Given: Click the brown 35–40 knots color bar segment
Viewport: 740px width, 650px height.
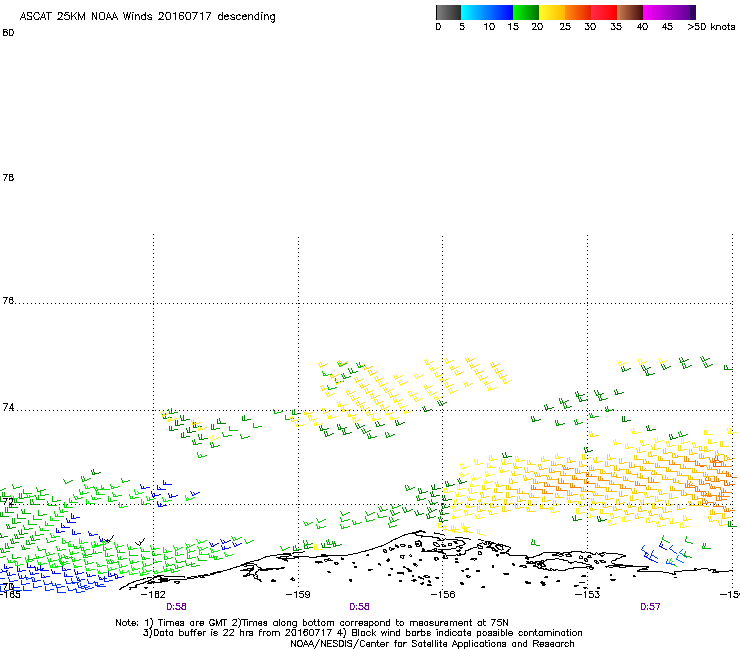Looking at the screenshot, I should click(630, 12).
